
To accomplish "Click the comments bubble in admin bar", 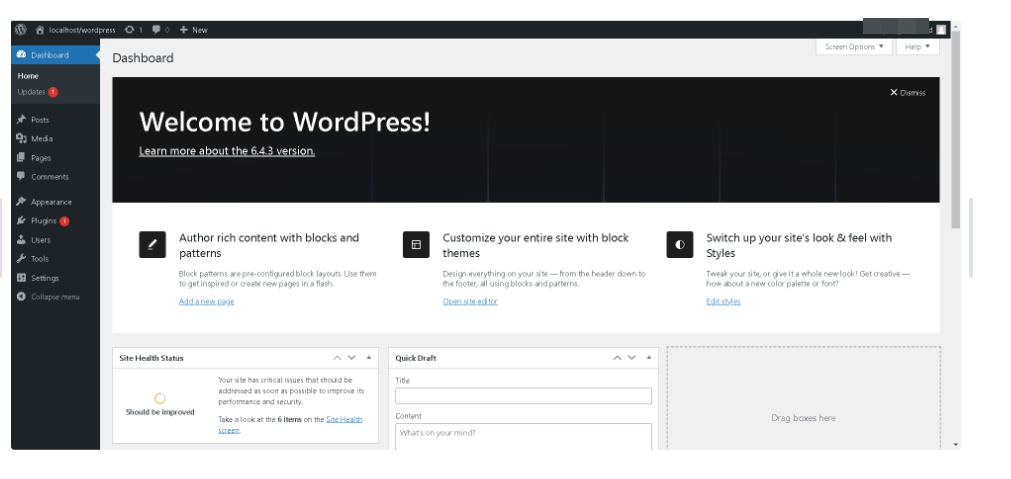I will point(160,30).
